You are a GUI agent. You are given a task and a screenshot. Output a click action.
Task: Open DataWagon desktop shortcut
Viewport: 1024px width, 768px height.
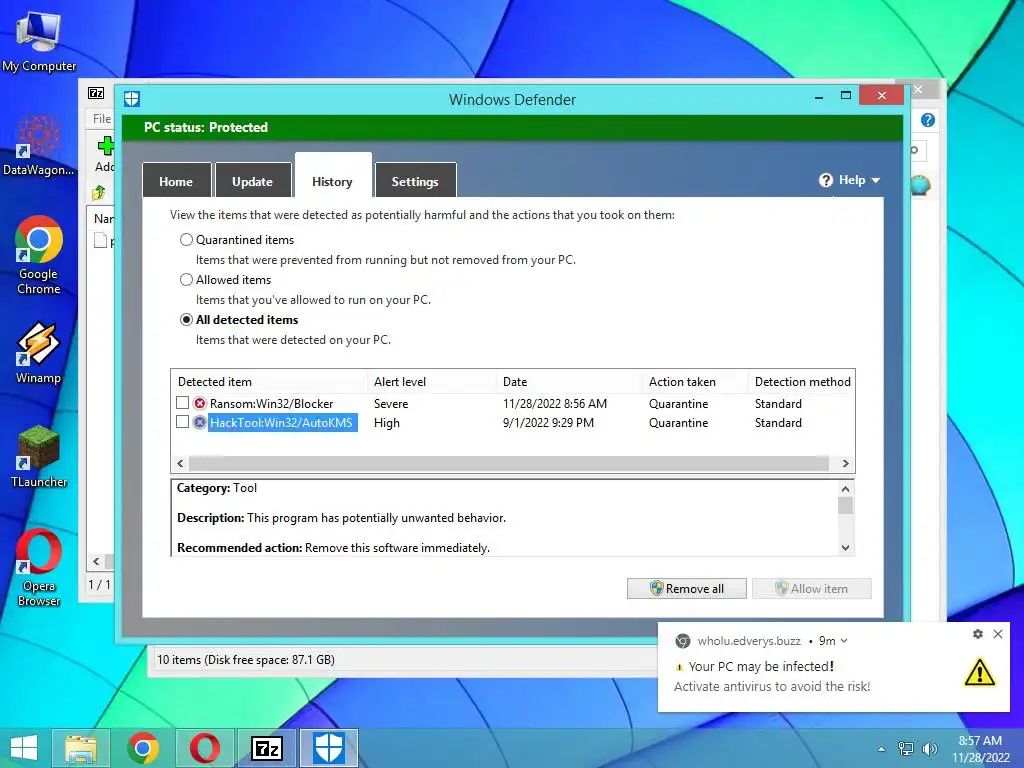click(x=39, y=146)
